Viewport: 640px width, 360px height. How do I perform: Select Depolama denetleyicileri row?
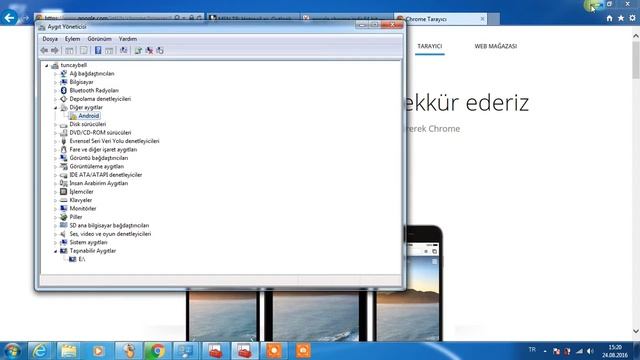[100, 99]
